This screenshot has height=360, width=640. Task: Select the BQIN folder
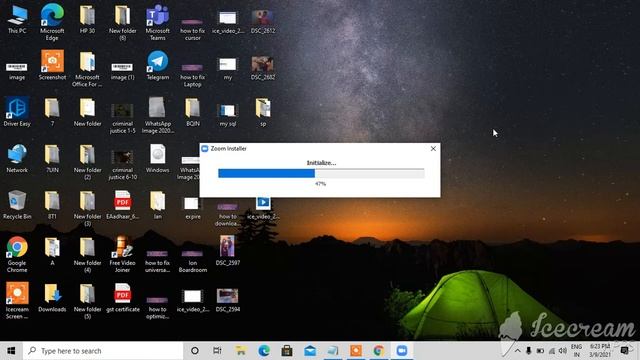193,112
